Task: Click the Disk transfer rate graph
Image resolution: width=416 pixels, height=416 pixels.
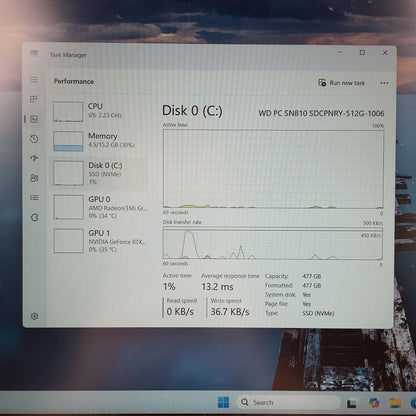Action: [x=273, y=243]
